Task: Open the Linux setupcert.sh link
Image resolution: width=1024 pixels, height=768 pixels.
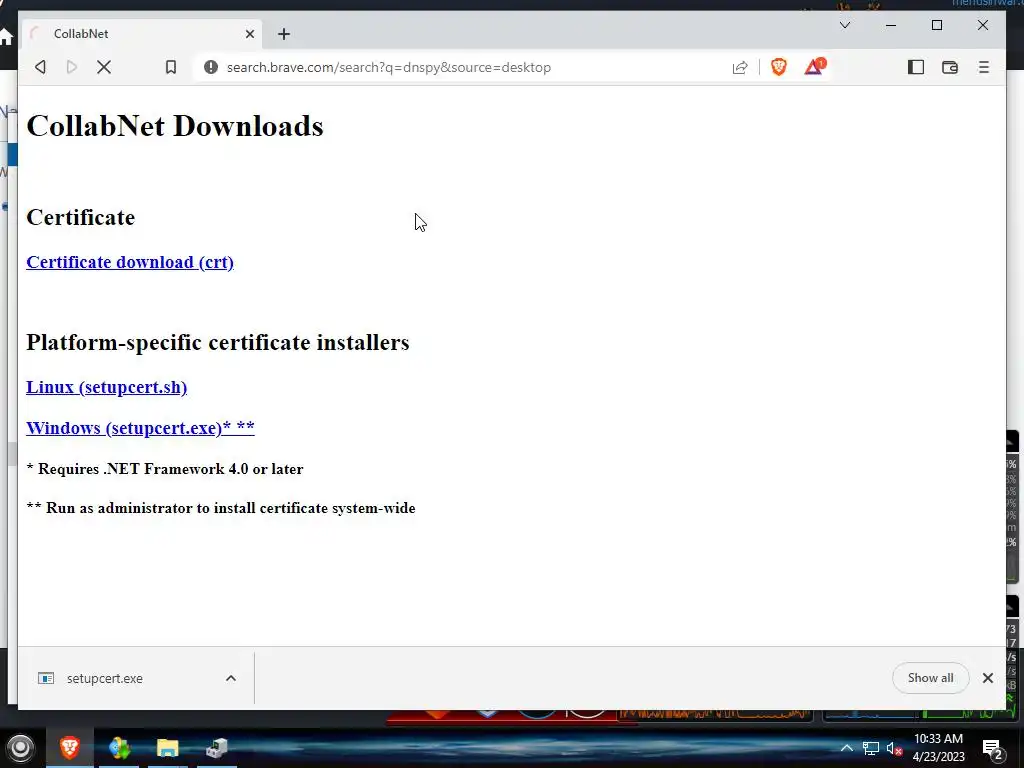Action: (106, 387)
